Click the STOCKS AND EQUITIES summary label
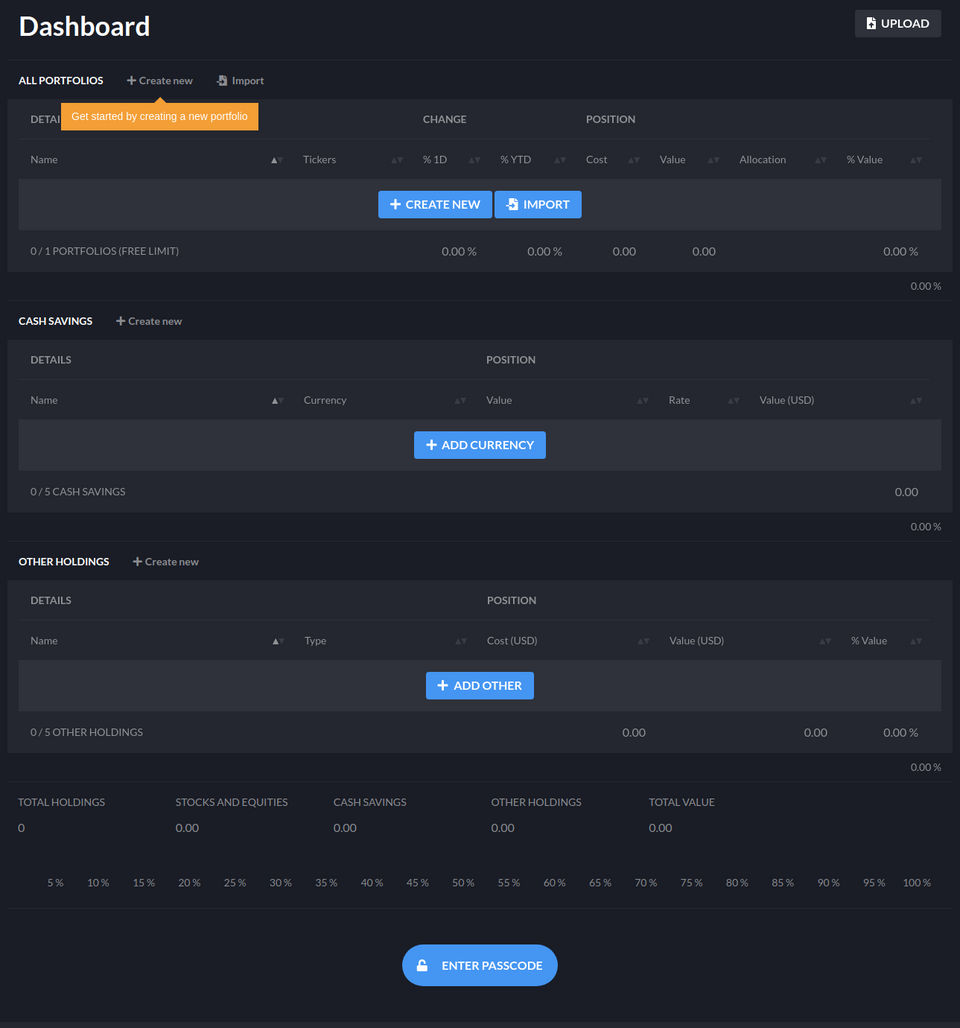This screenshot has height=1028, width=960. [231, 802]
